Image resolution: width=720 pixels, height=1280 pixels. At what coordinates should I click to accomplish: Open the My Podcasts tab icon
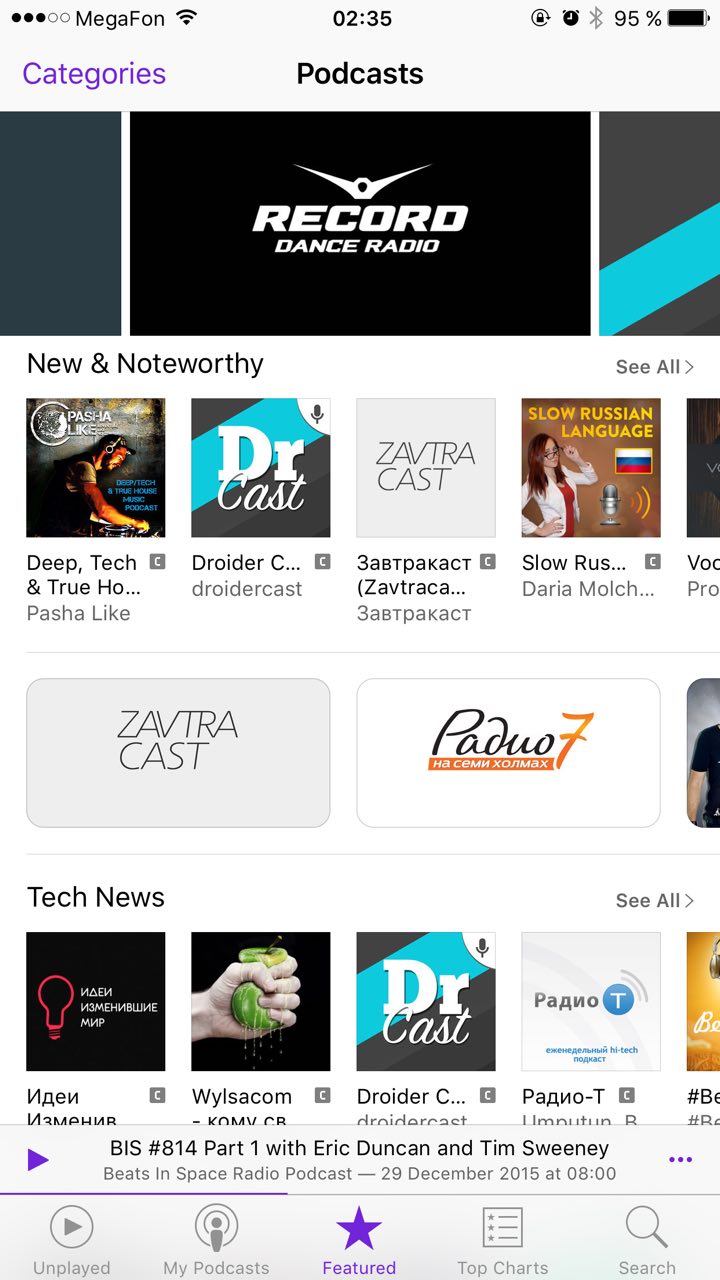[216, 1228]
